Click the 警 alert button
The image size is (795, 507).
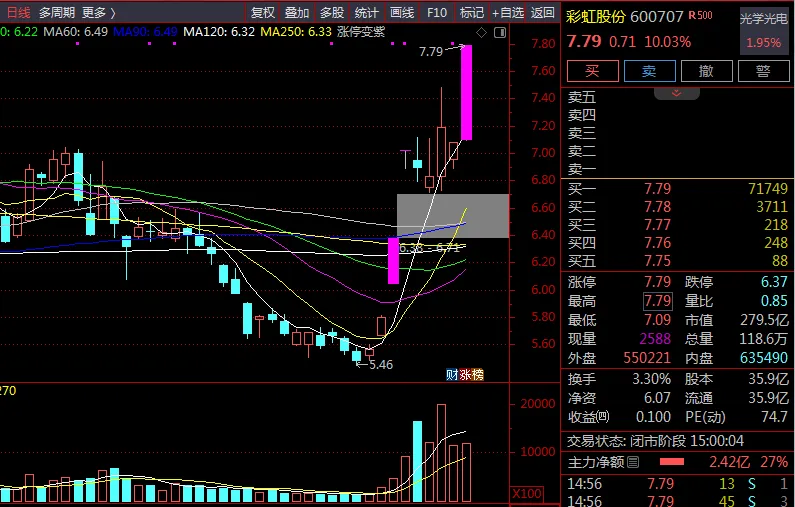click(x=764, y=70)
